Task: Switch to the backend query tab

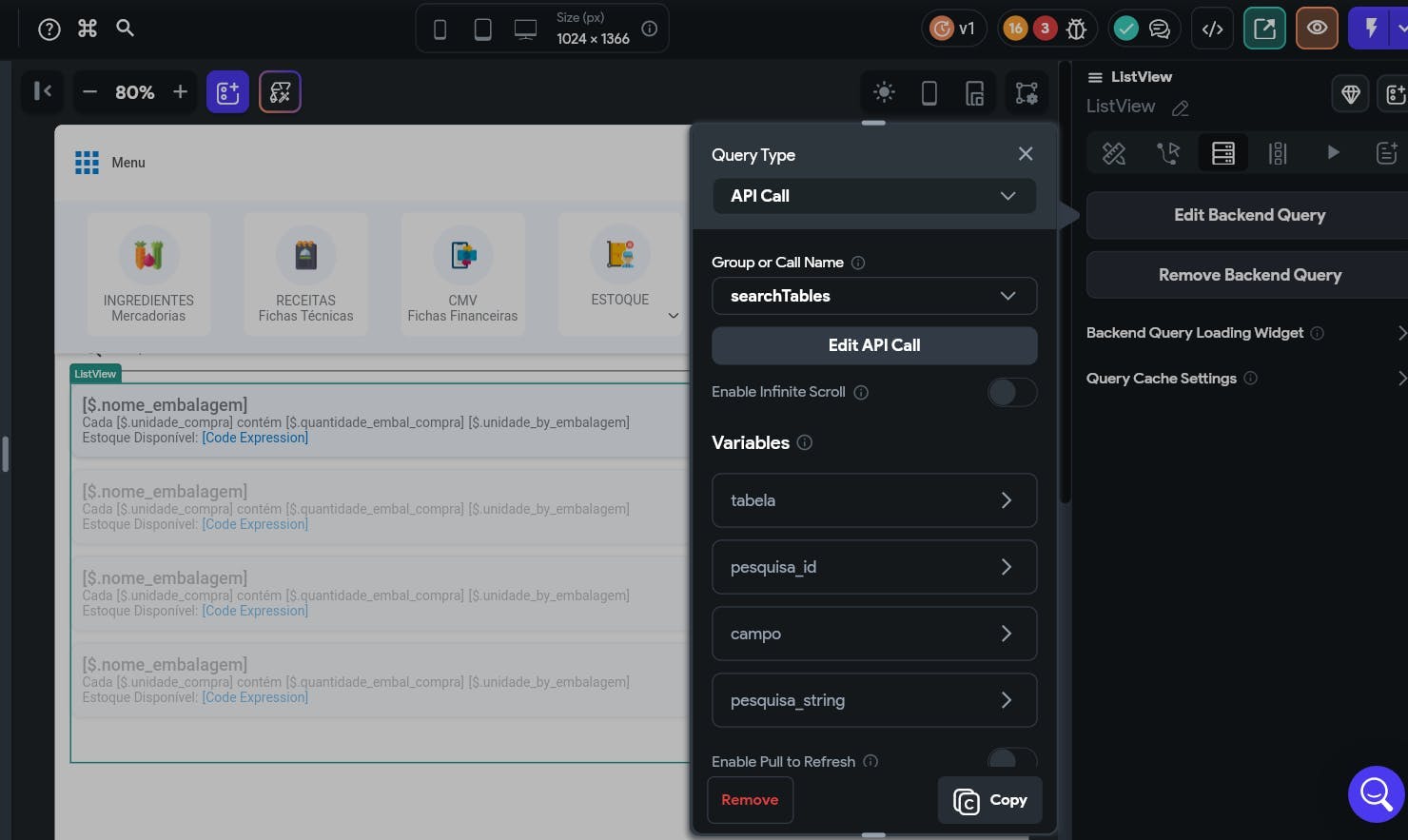Action: [1223, 152]
